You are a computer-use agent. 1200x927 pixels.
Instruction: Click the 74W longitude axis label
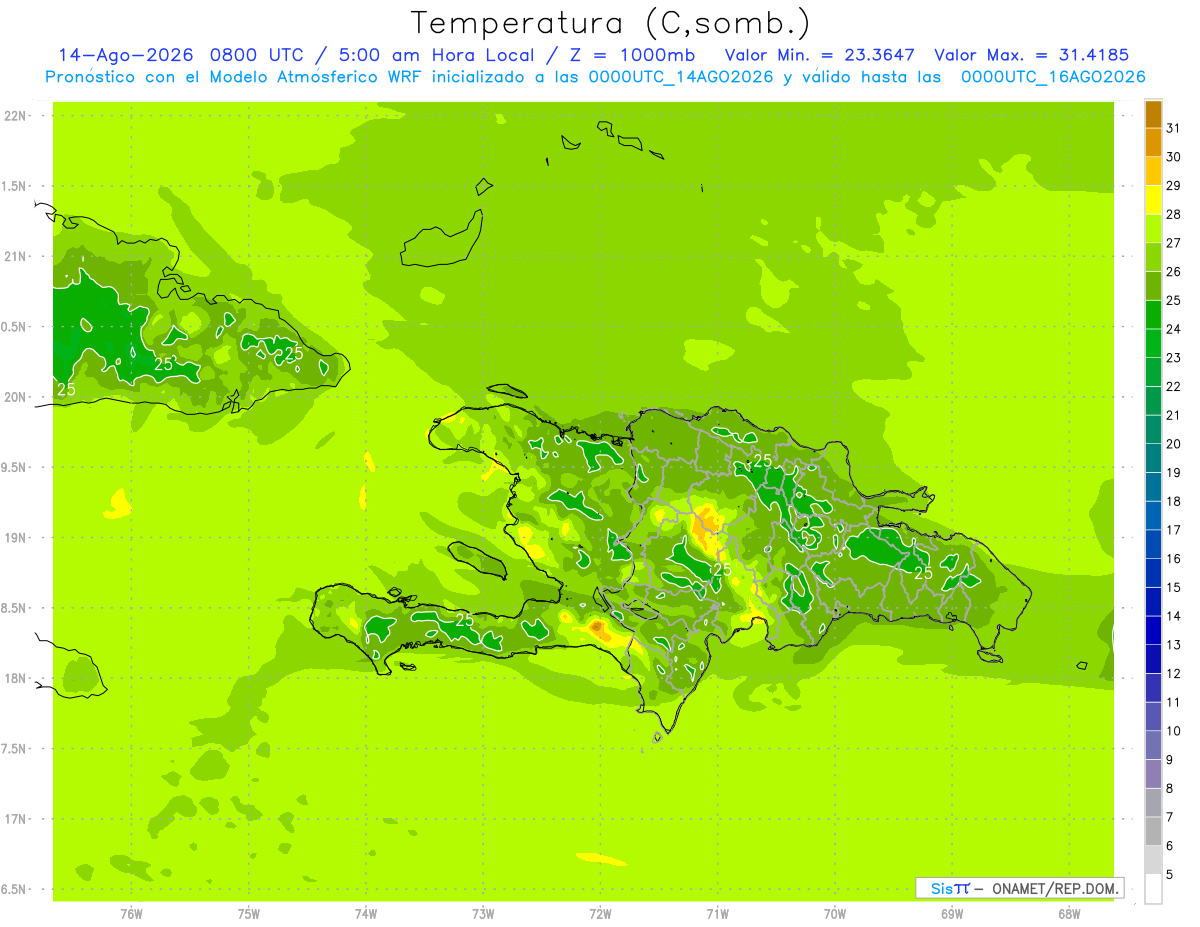point(366,913)
